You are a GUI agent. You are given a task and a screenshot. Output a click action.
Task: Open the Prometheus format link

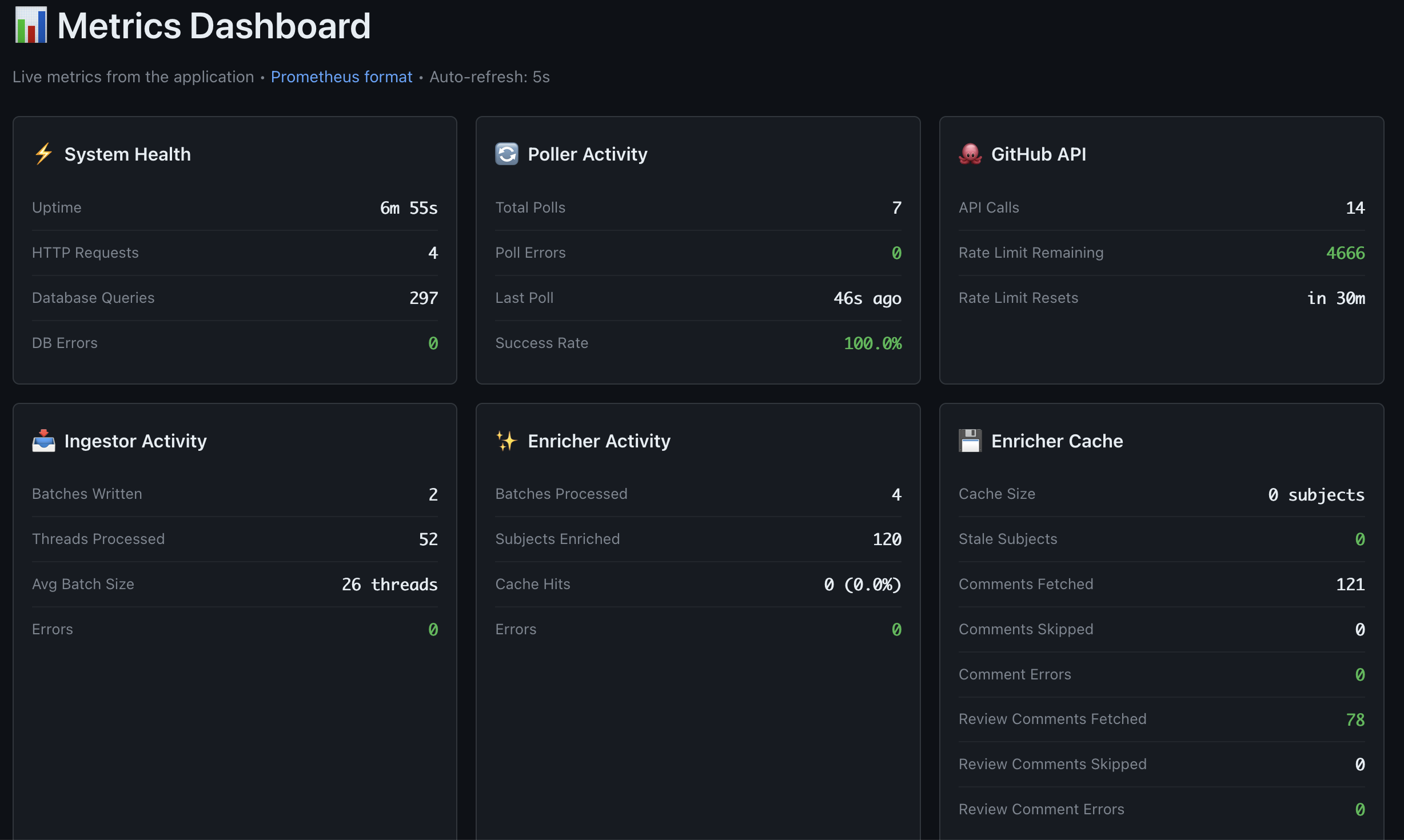click(341, 77)
